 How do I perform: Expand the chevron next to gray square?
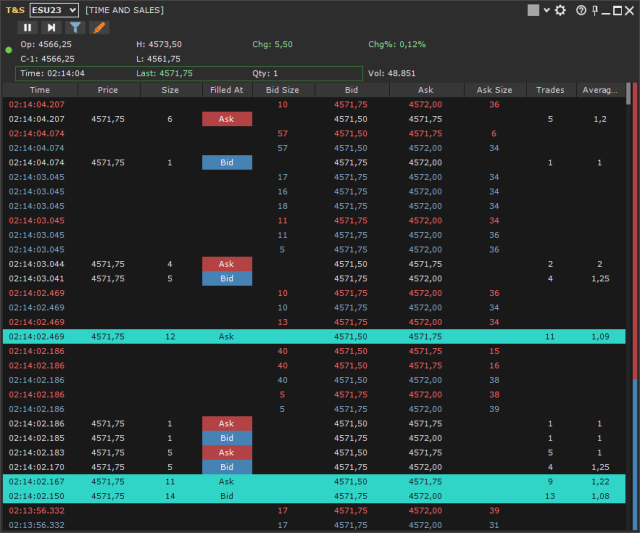(546, 10)
